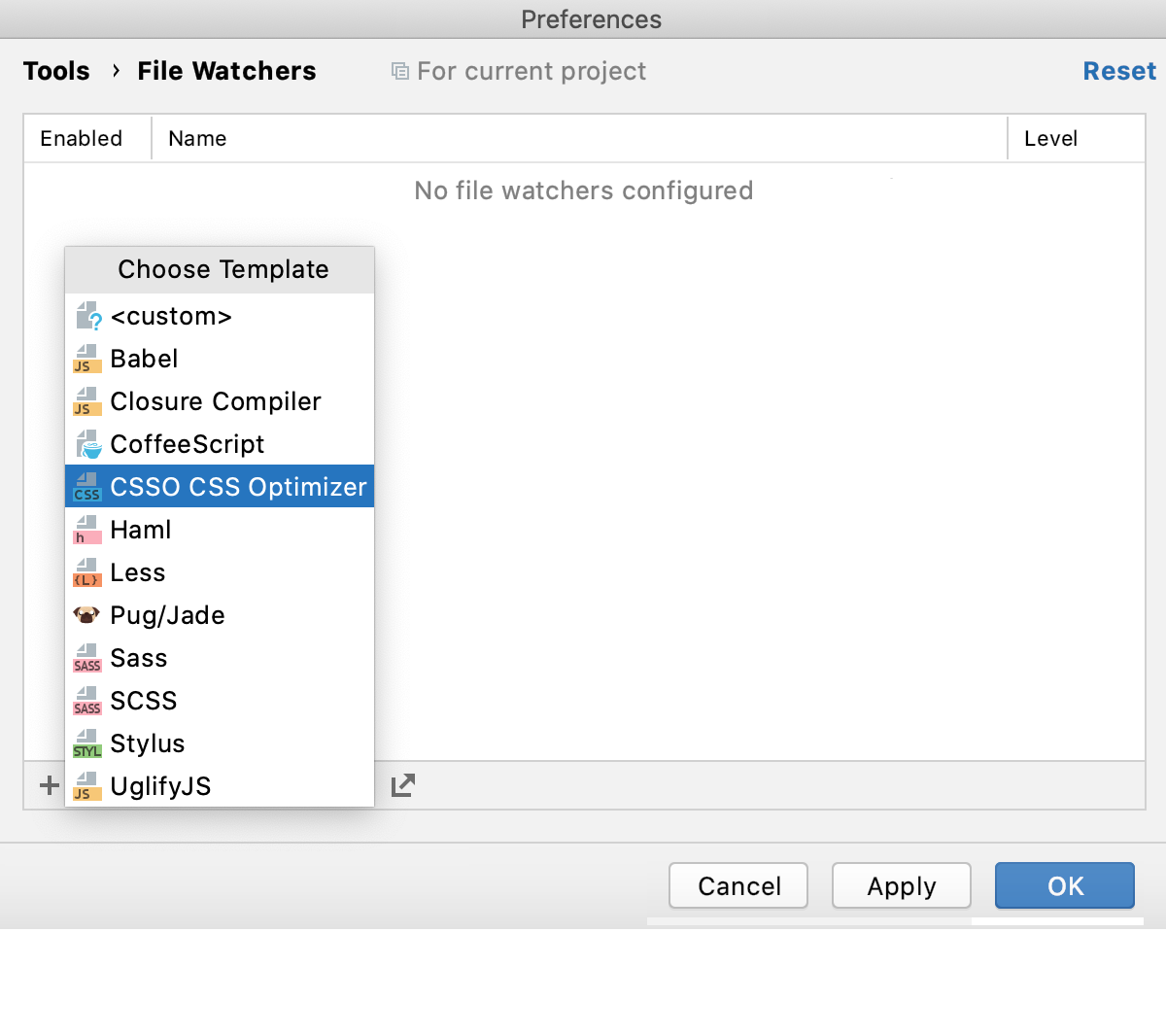Click the Name column header
1166x1036 pixels.
click(x=197, y=138)
